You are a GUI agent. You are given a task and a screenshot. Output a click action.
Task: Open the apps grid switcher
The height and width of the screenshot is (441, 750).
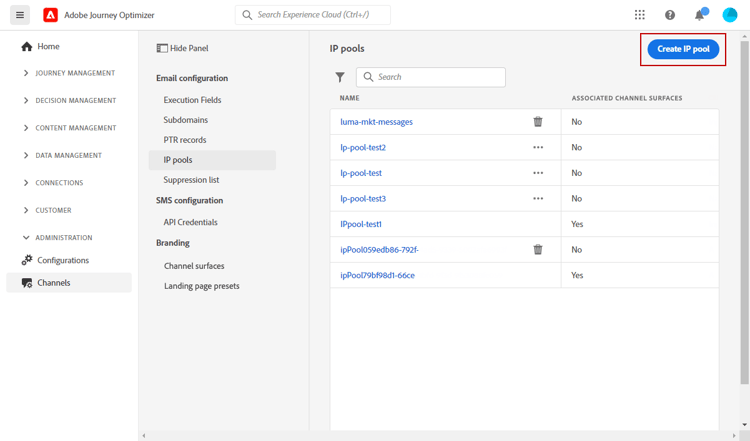coord(640,15)
